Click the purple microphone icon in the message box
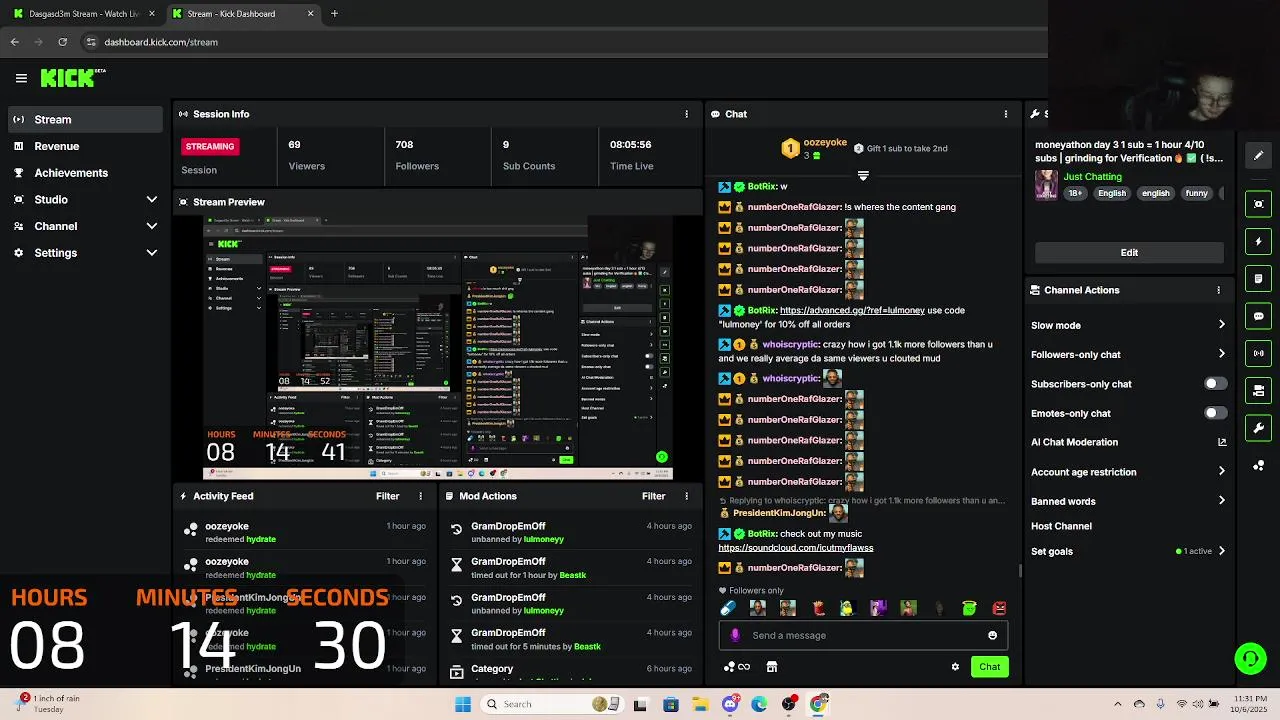Image resolution: width=1280 pixels, height=720 pixels. 735,635
